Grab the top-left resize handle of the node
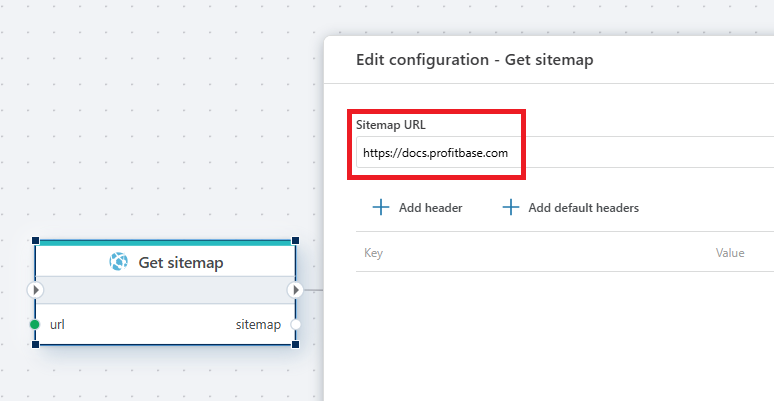The width and height of the screenshot is (774, 401). click(36, 241)
